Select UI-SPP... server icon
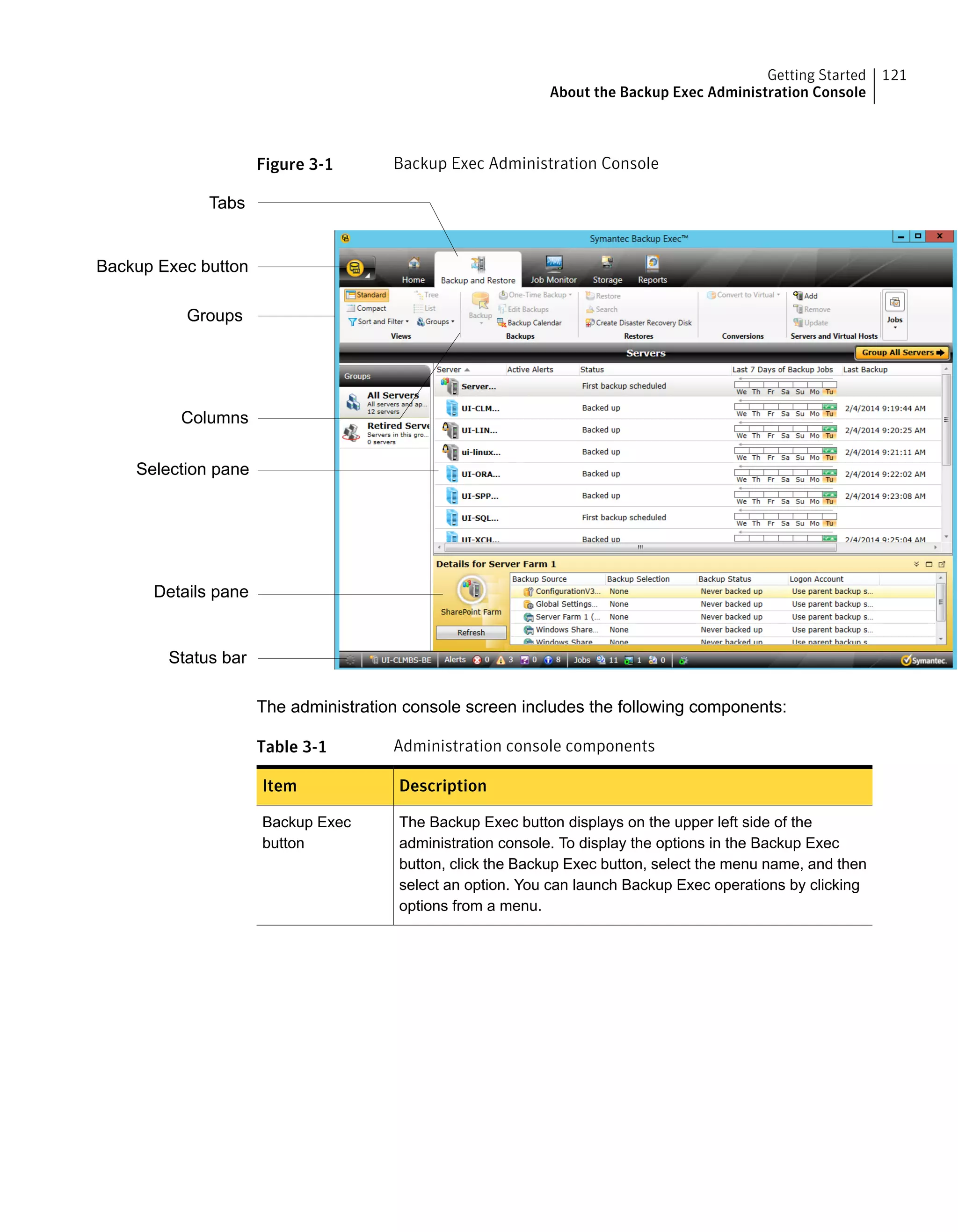 tap(452, 496)
